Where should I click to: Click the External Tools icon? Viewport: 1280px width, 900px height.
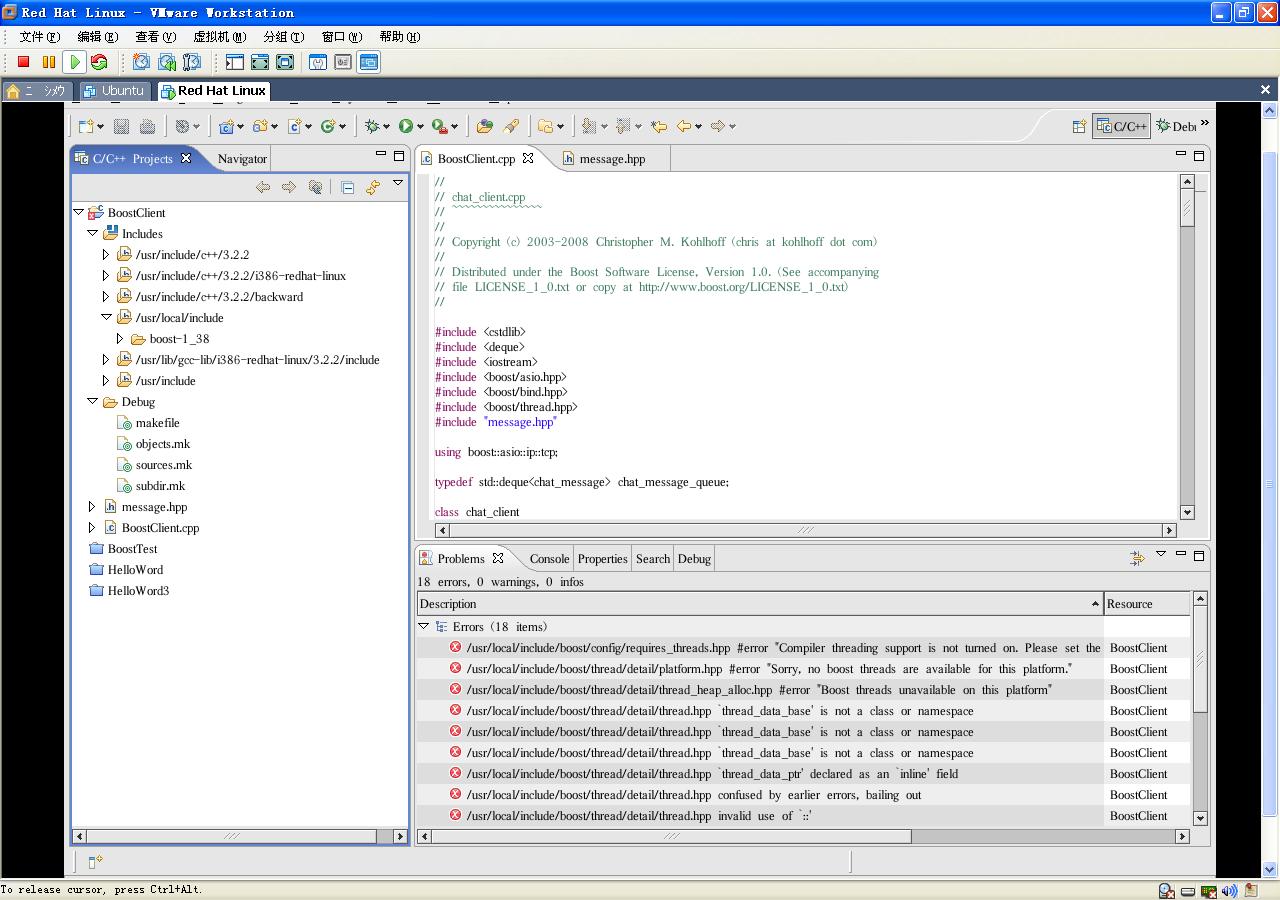[x=439, y=126]
